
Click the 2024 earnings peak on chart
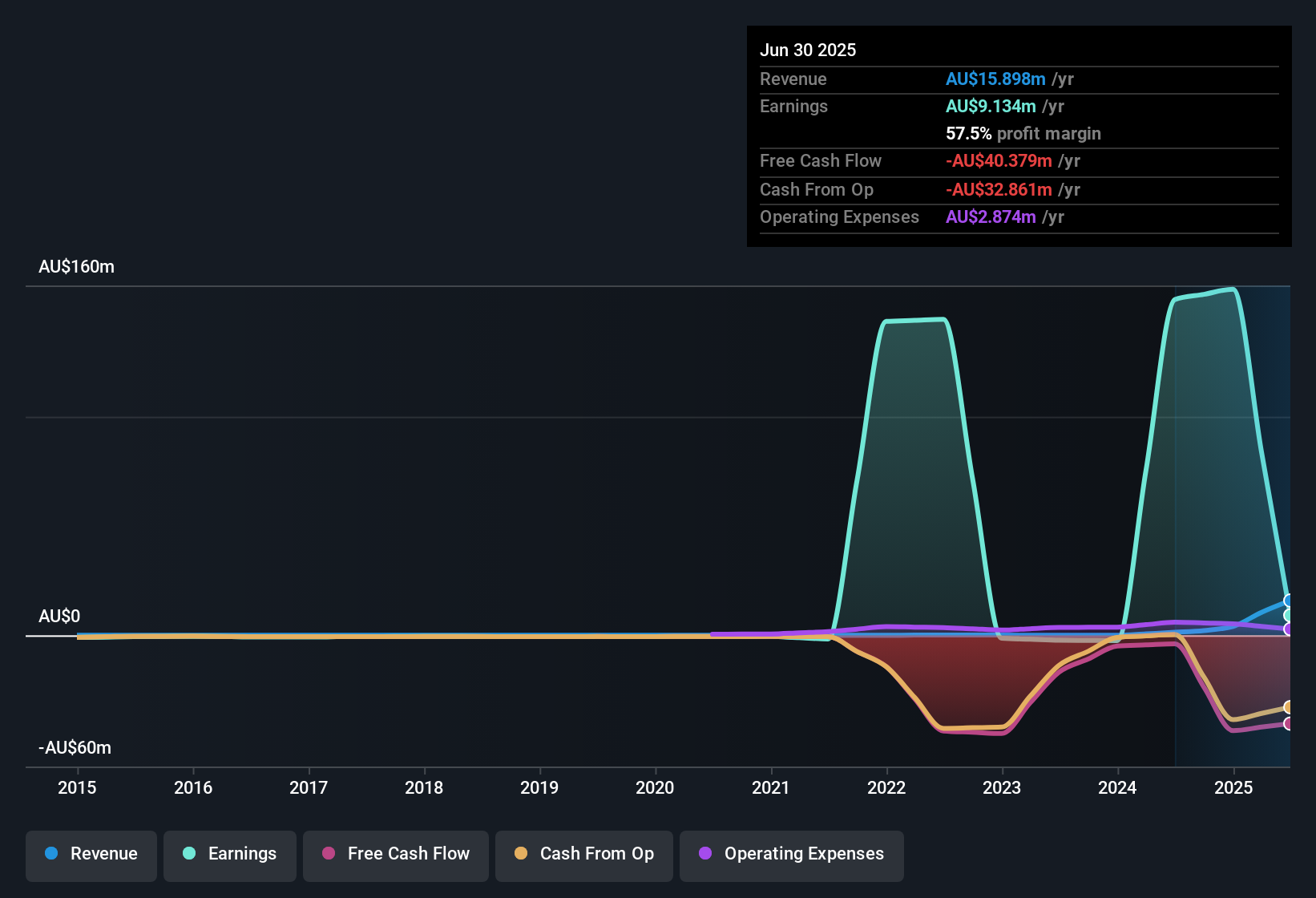click(x=1232, y=289)
